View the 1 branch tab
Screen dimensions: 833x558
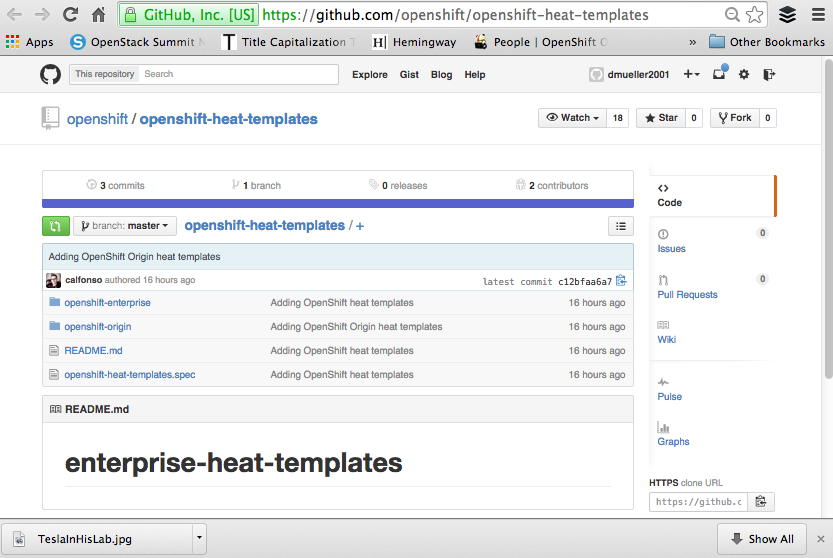point(256,185)
